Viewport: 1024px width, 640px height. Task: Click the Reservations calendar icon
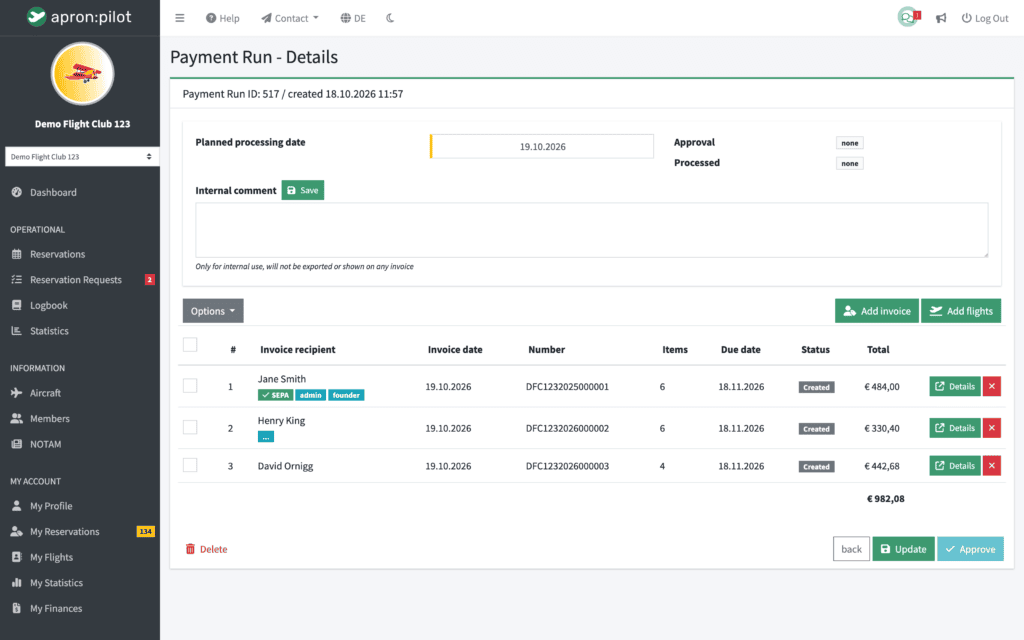click(x=16, y=254)
